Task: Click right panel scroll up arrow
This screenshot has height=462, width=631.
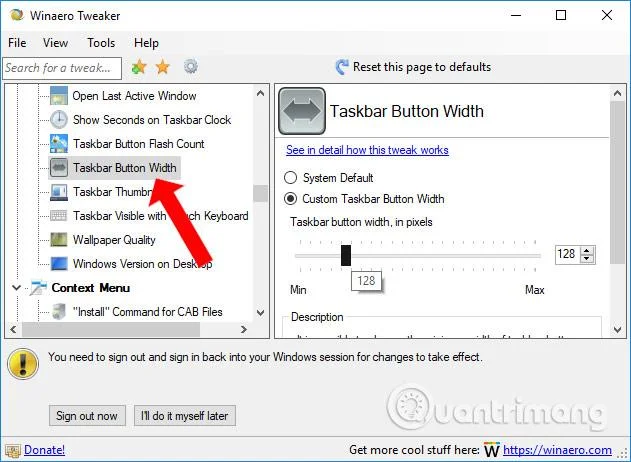Action: pyautogui.click(x=617, y=94)
